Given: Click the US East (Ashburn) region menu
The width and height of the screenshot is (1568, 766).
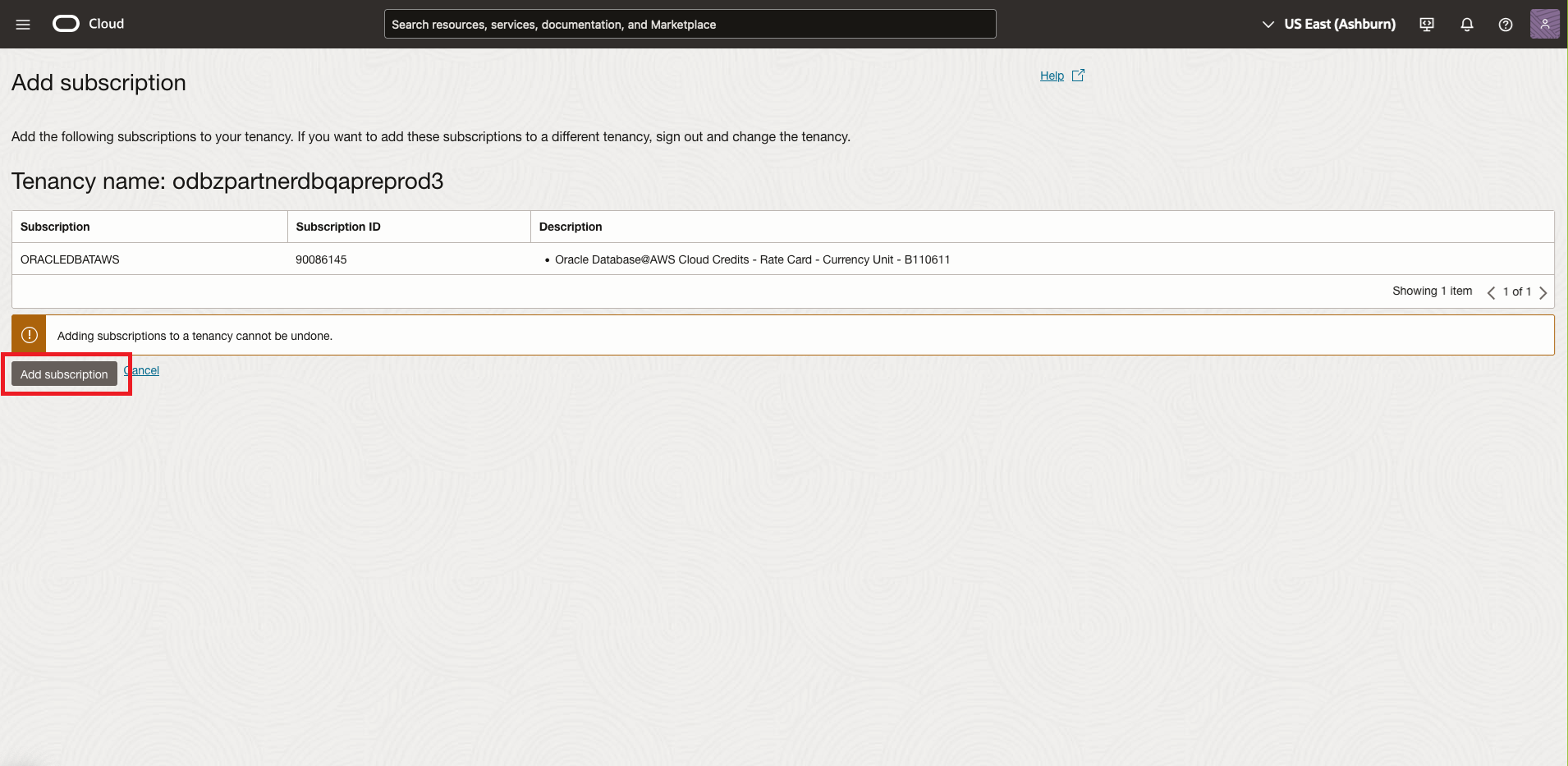Looking at the screenshot, I should click(x=1338, y=24).
